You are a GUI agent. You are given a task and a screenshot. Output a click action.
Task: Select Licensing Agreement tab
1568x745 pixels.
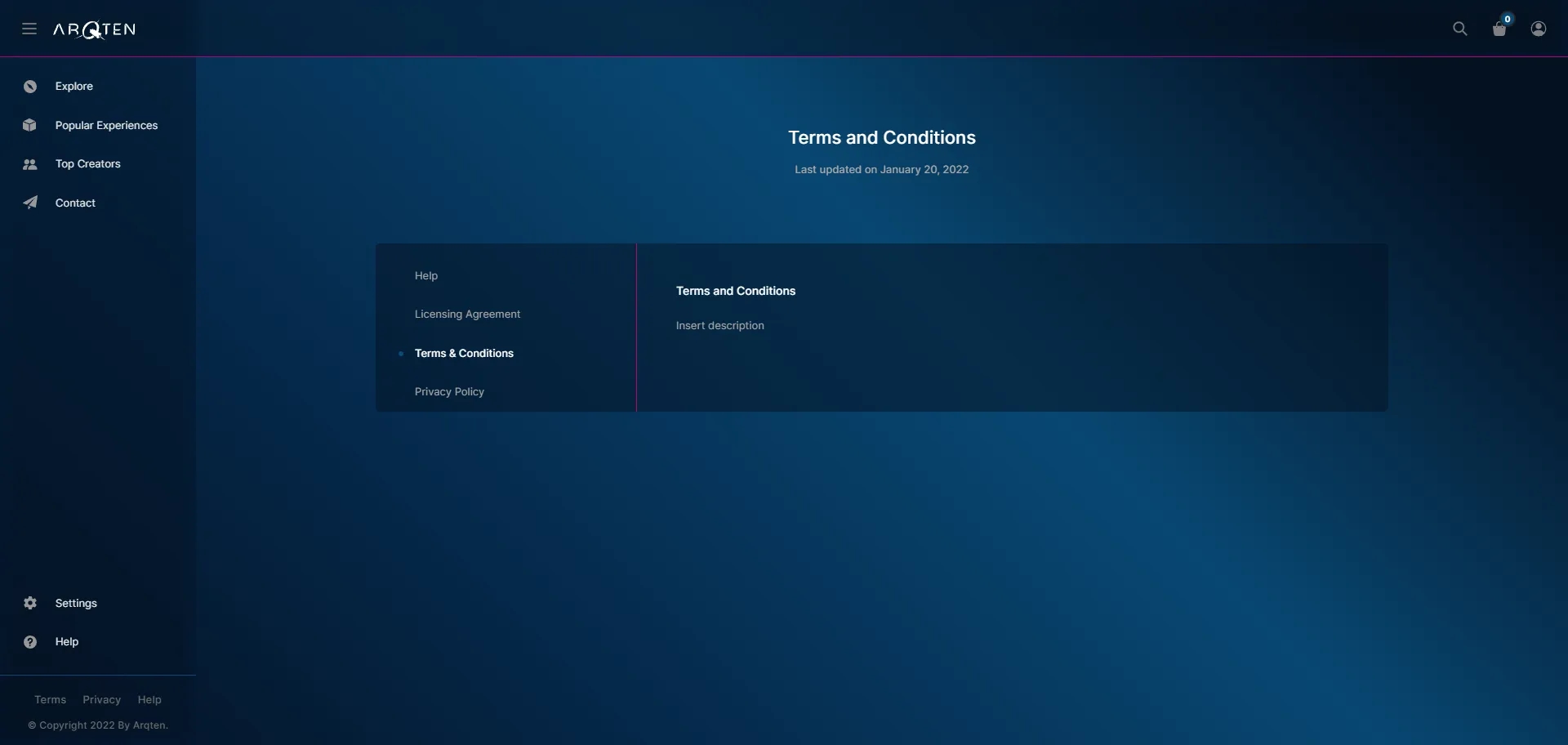coord(467,315)
